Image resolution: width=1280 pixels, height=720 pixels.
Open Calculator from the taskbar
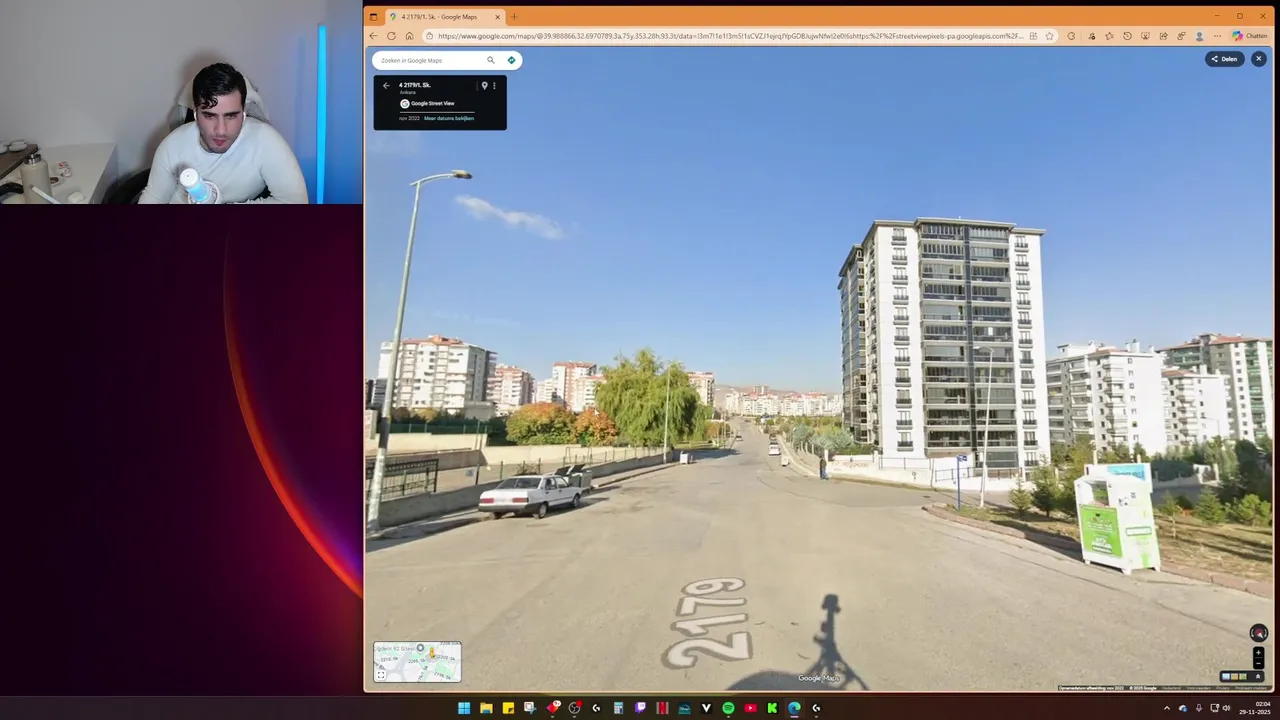[x=619, y=708]
